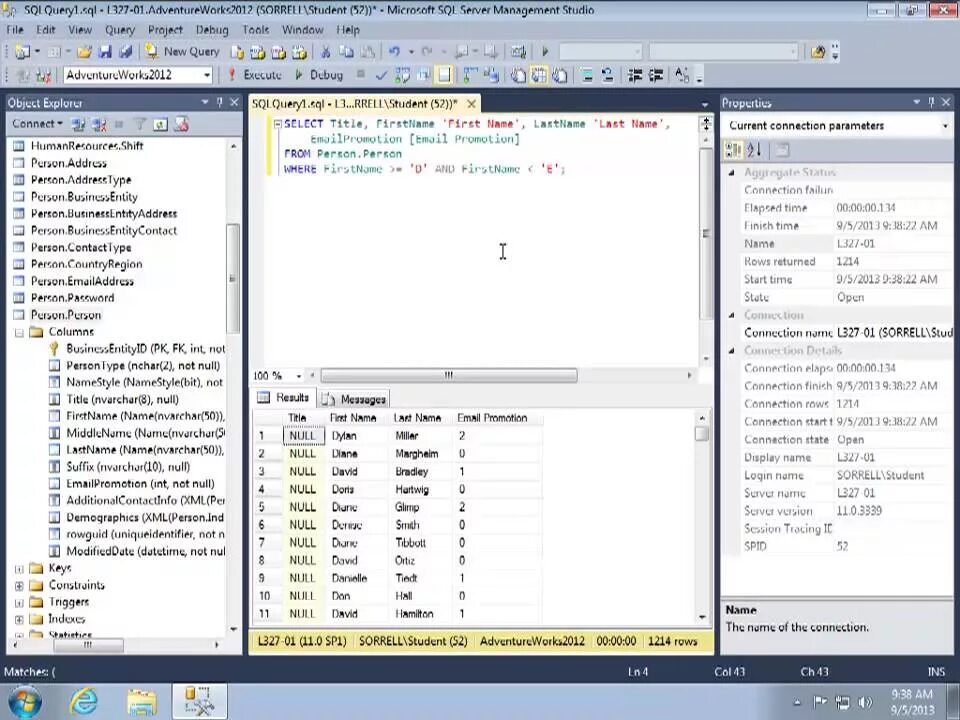The width and height of the screenshot is (960, 720).
Task: Open the Tools menu
Action: (255, 29)
